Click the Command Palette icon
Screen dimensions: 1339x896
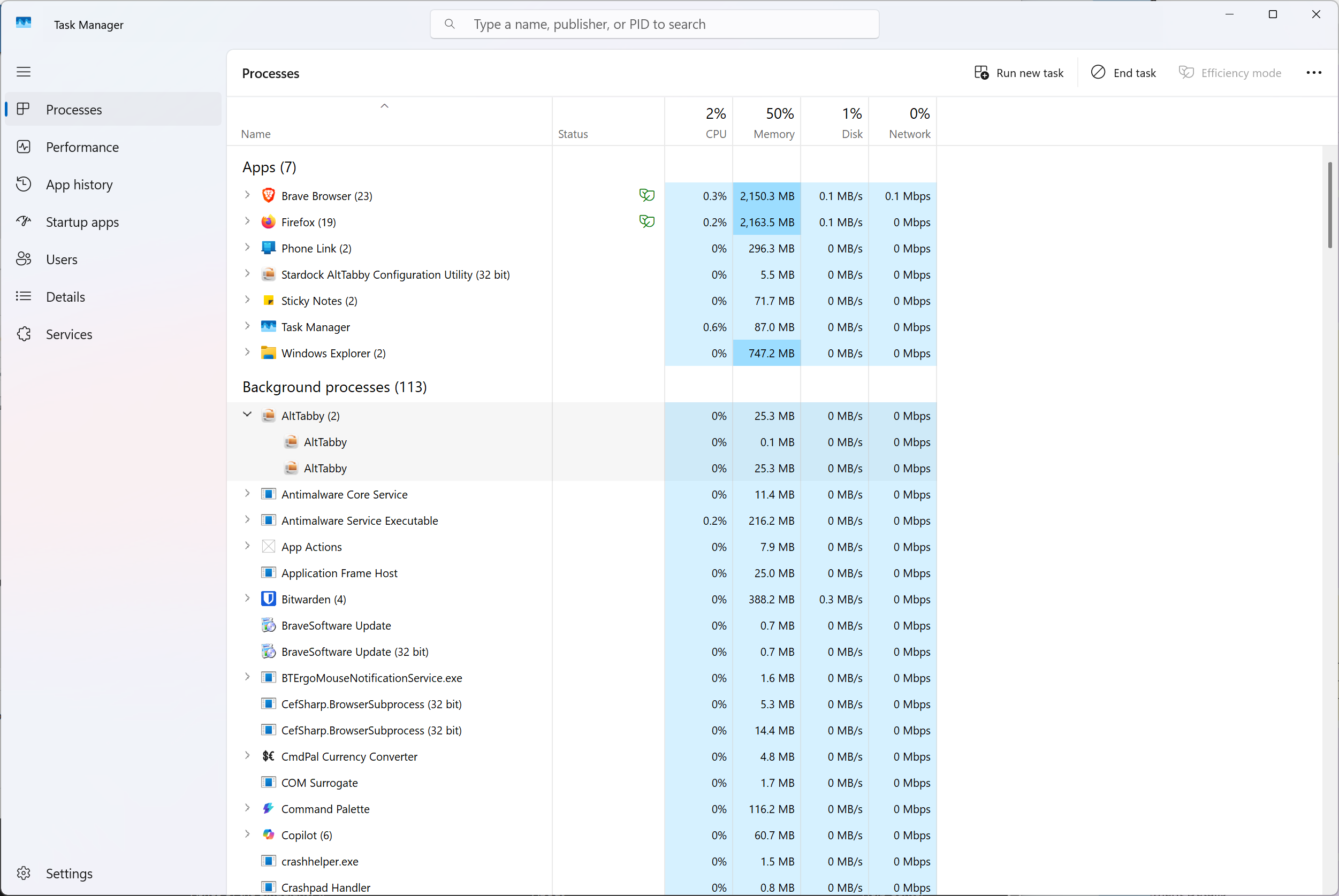(x=268, y=809)
